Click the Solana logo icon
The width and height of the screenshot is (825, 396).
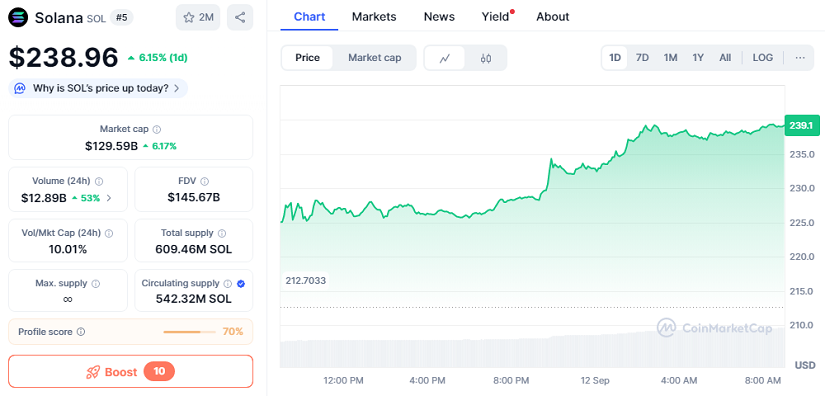[x=19, y=17]
